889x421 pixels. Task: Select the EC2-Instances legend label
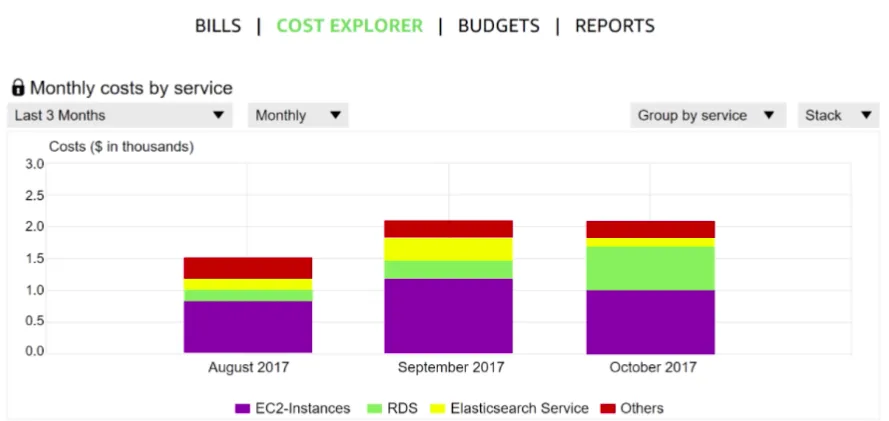point(302,409)
